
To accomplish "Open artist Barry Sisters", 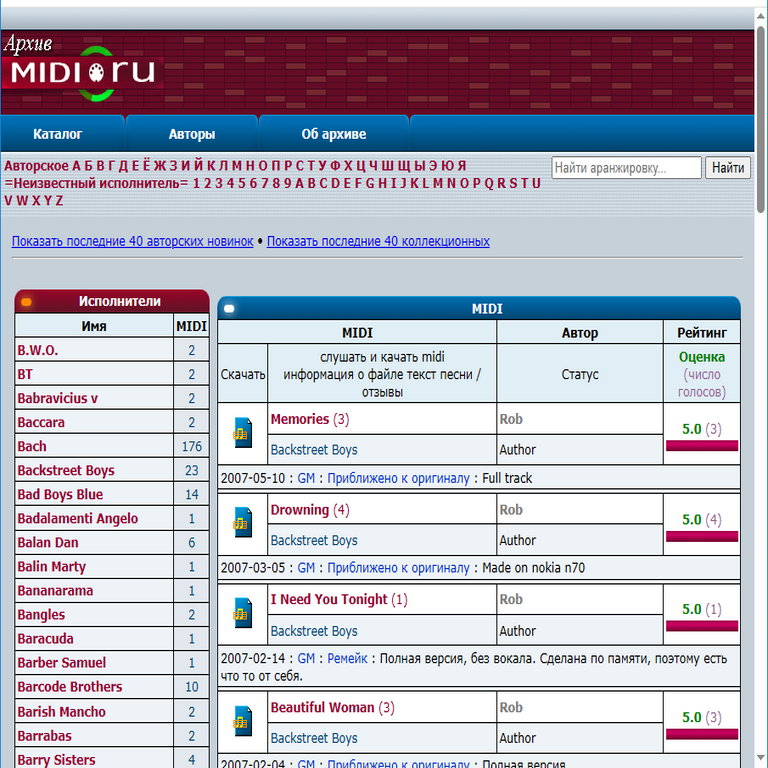I will [x=56, y=759].
